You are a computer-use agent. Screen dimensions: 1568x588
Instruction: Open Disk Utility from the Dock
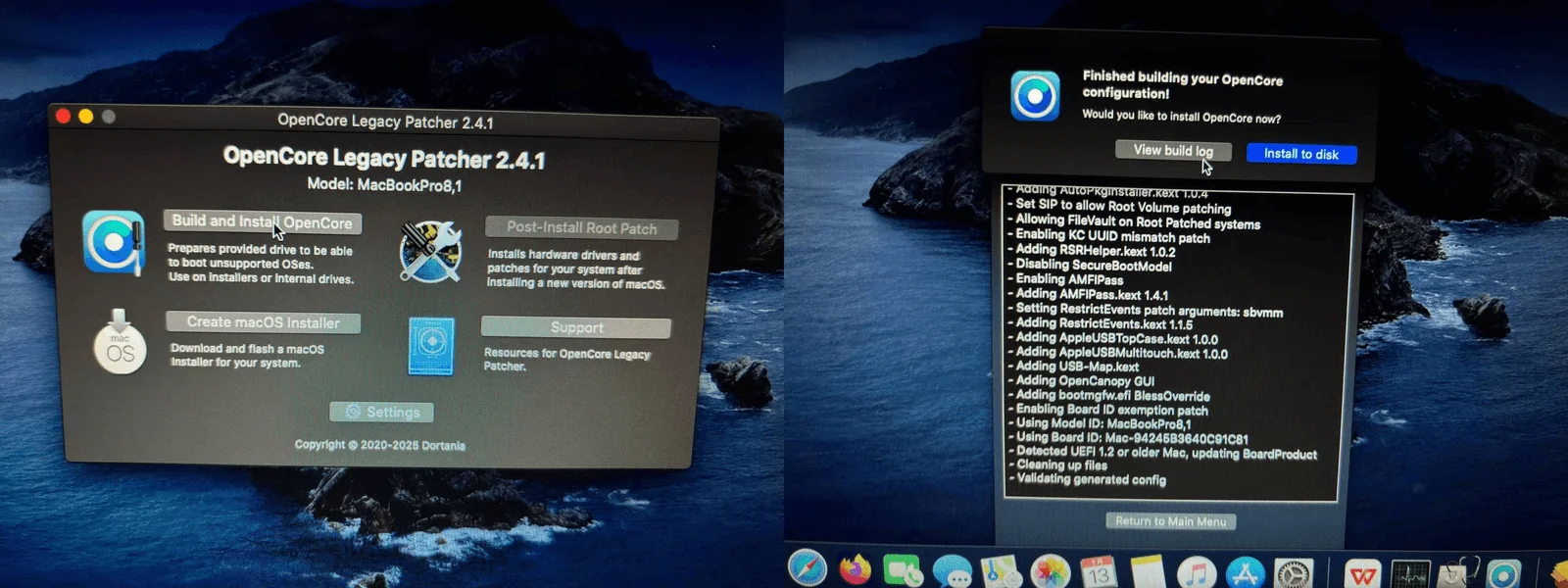point(1457,575)
